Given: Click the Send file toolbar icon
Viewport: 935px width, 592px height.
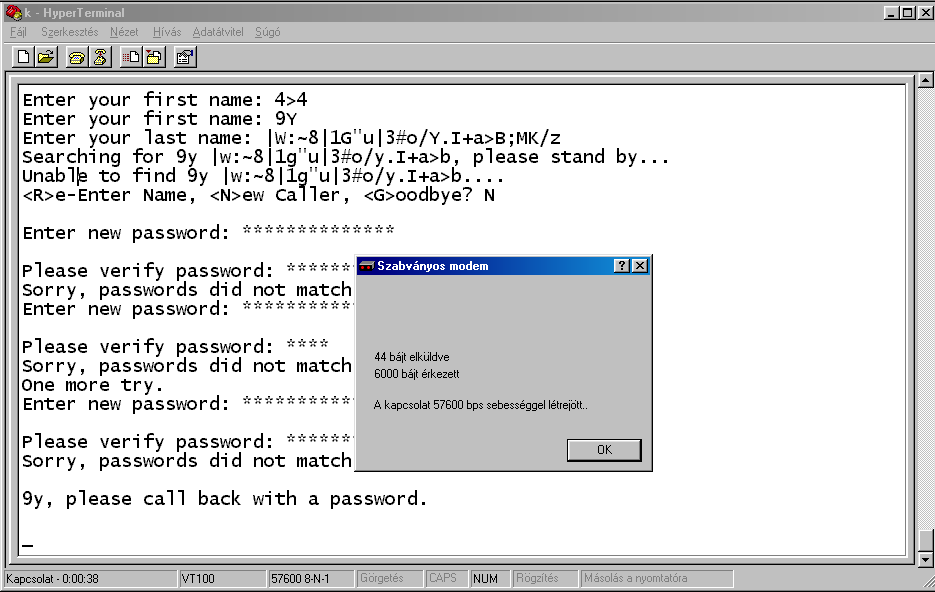Looking at the screenshot, I should (x=131, y=57).
